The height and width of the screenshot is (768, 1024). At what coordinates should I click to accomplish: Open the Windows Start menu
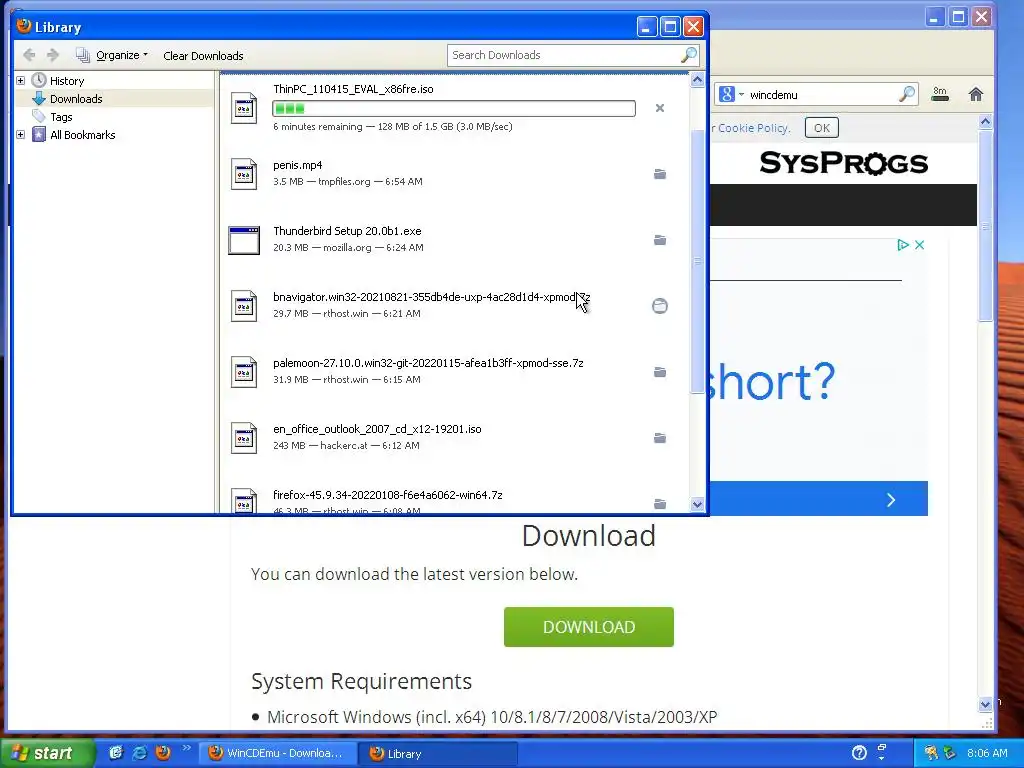(46, 753)
